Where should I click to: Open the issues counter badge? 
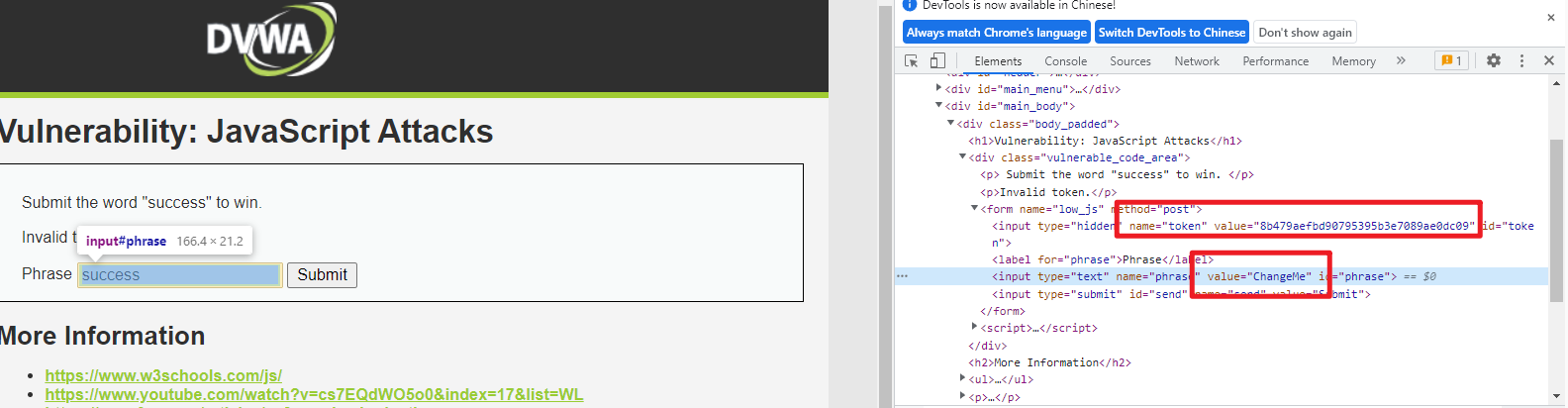coord(1452,60)
